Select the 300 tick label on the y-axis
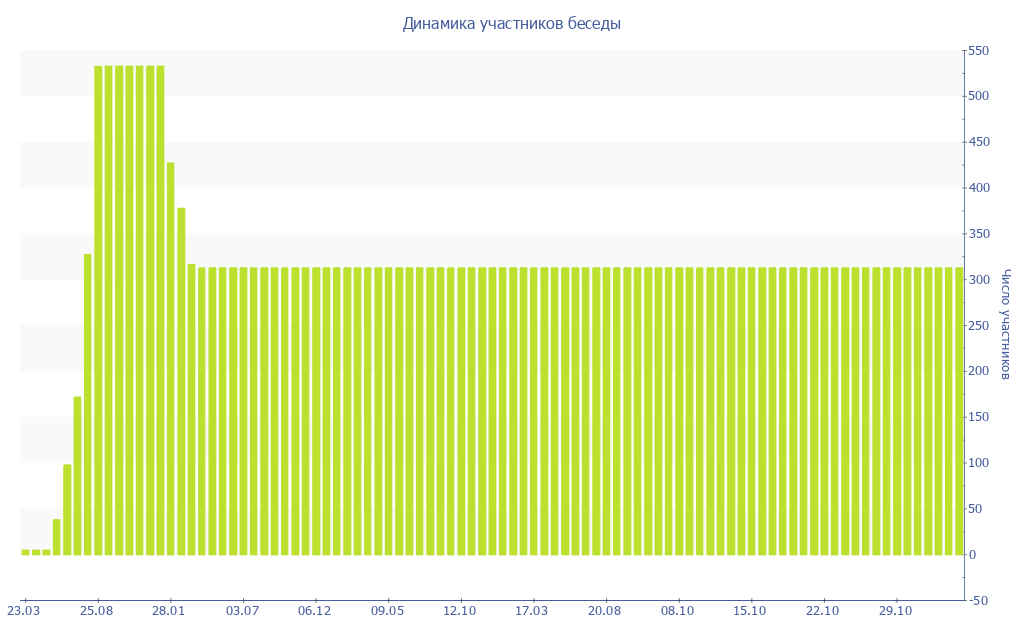Viewport: 1024px width, 640px height. tap(978, 280)
